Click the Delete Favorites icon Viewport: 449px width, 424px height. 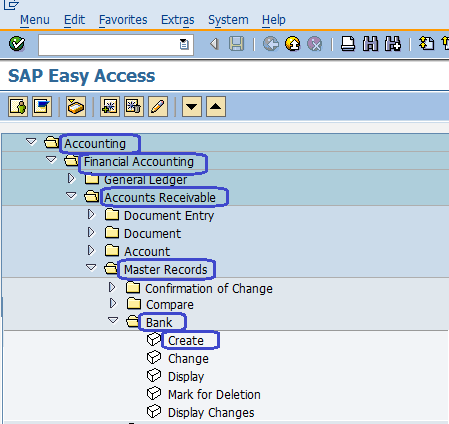[x=134, y=107]
